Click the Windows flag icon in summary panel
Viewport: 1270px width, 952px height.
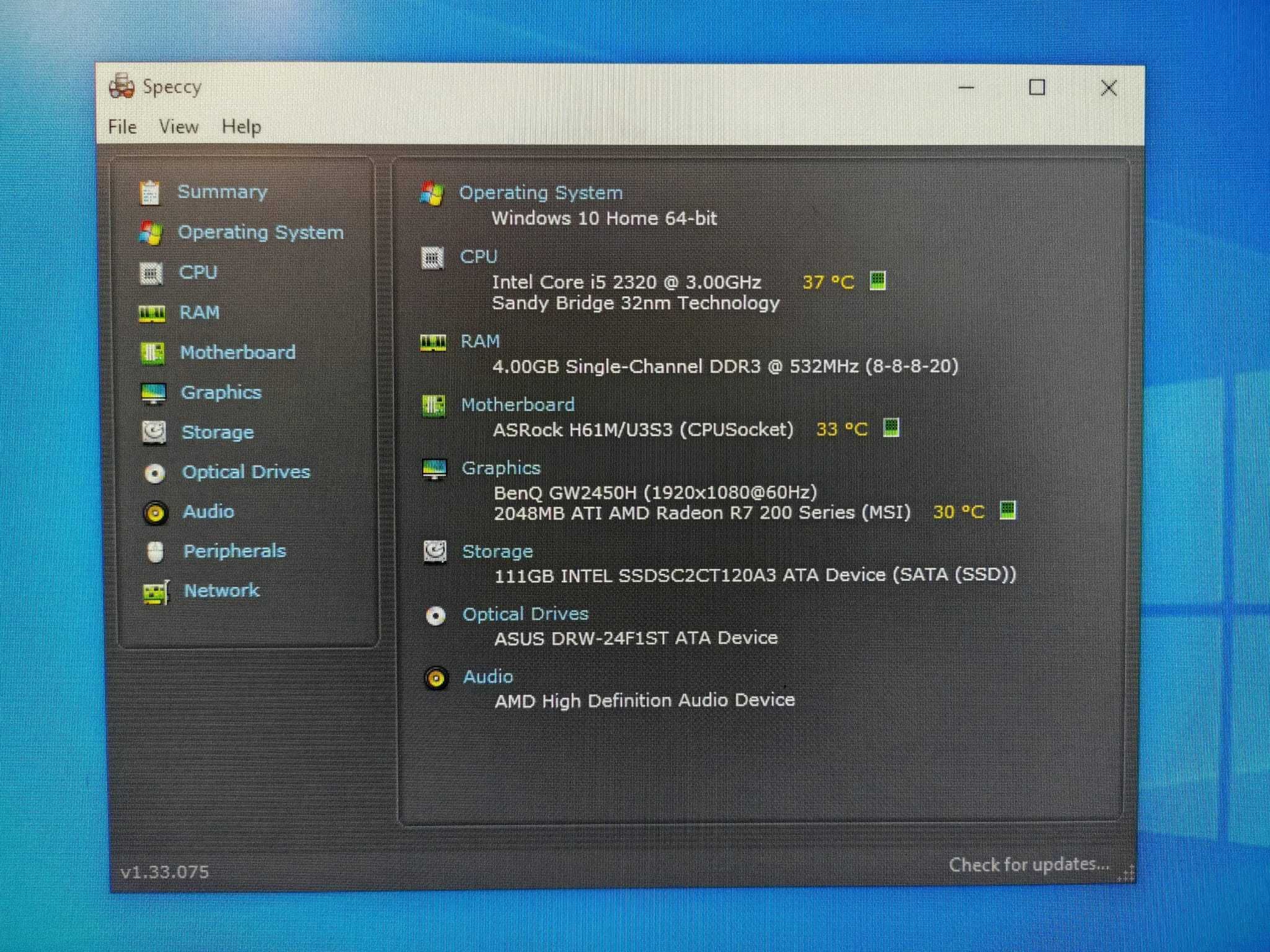pos(432,193)
